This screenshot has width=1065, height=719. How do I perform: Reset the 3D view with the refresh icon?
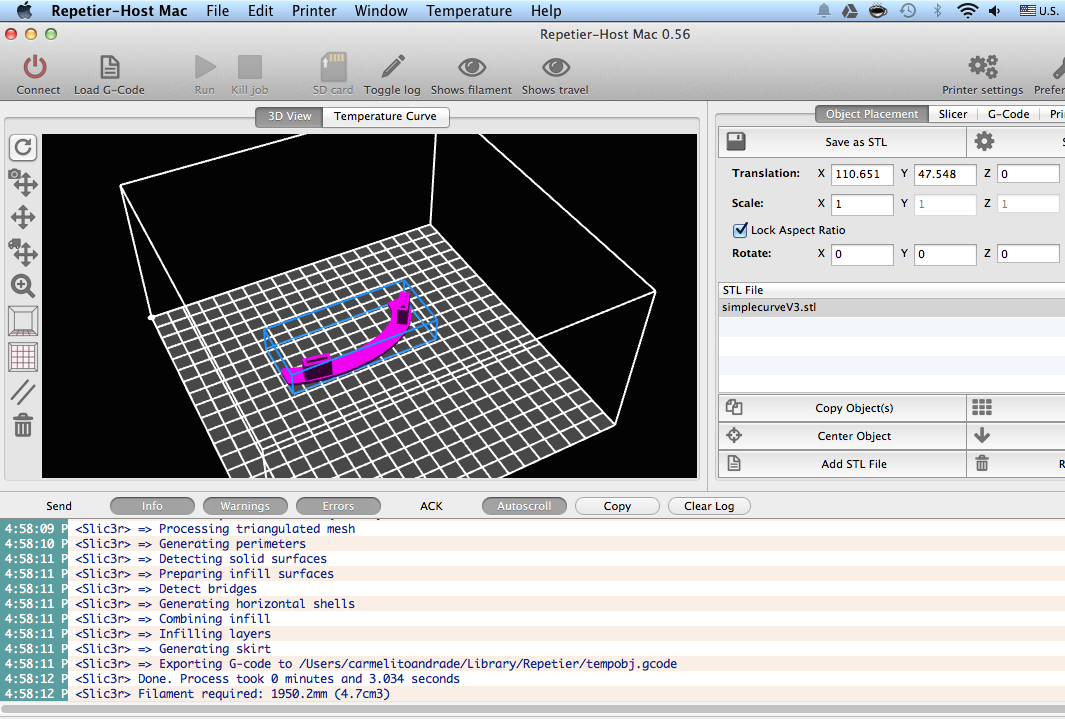pos(23,147)
